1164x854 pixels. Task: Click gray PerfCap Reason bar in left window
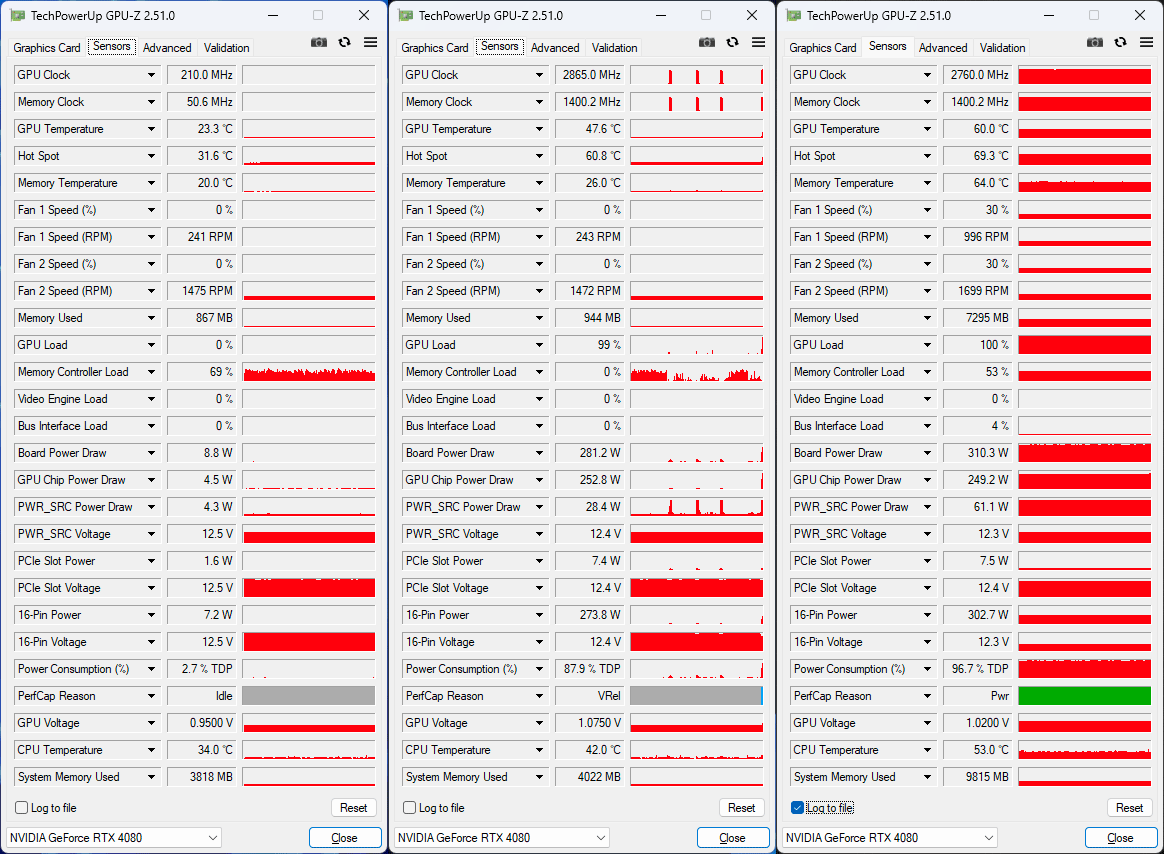309,696
